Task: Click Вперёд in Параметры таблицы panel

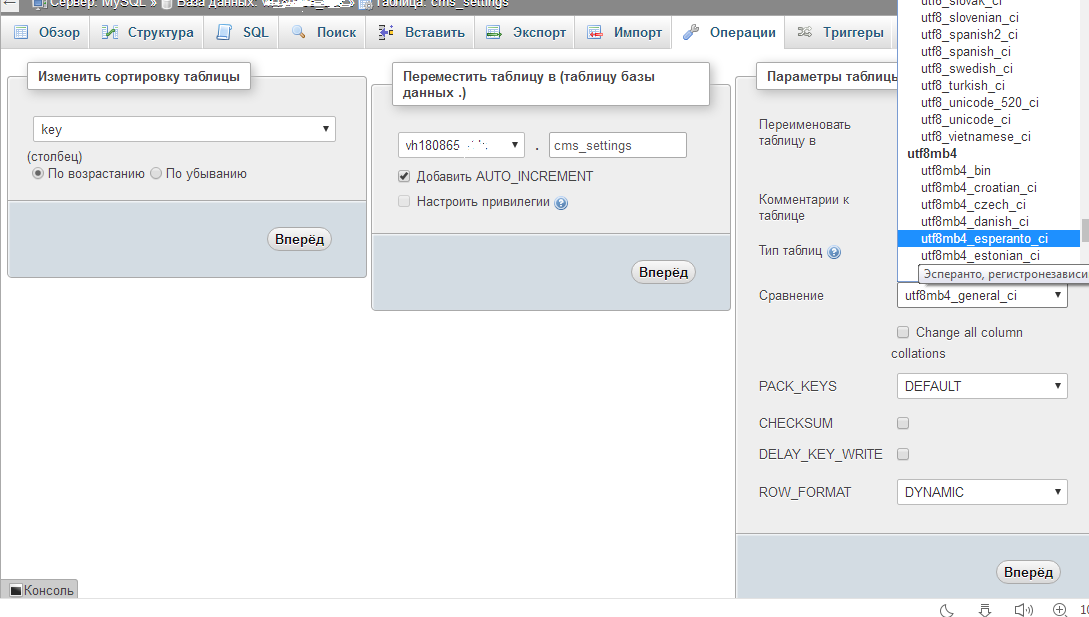Action: tap(1029, 572)
